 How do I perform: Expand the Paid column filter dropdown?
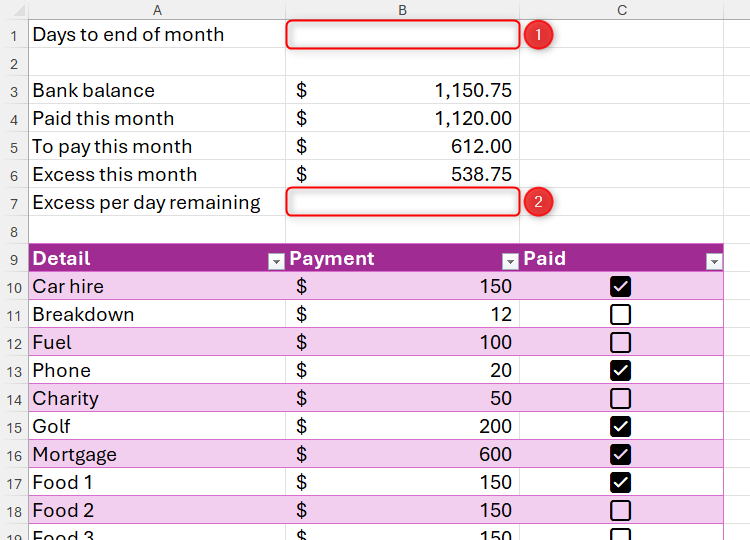pyautogui.click(x=714, y=261)
